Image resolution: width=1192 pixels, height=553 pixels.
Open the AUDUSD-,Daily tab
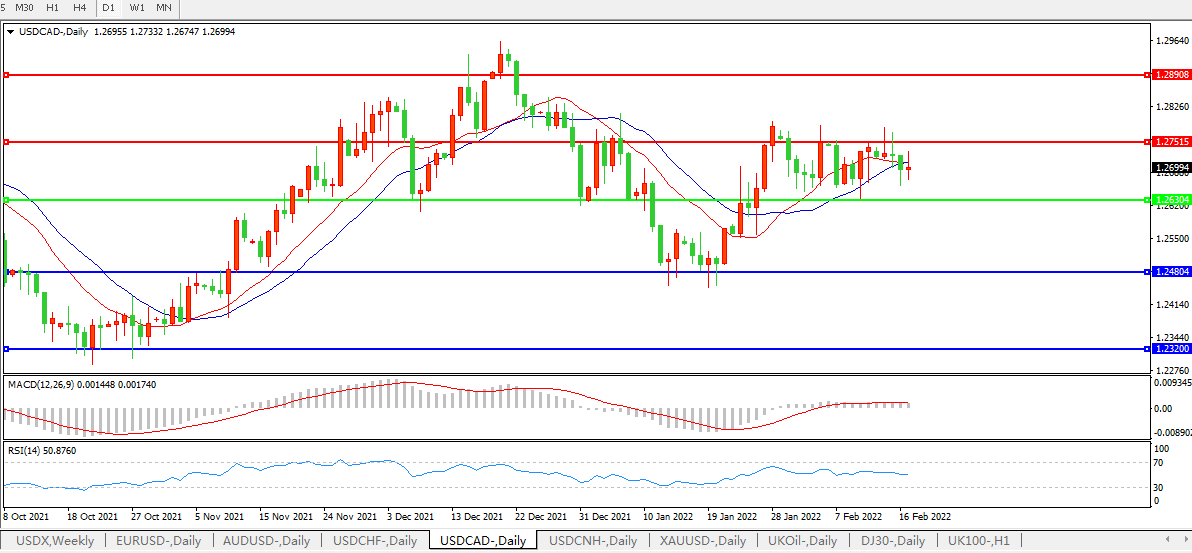point(267,541)
